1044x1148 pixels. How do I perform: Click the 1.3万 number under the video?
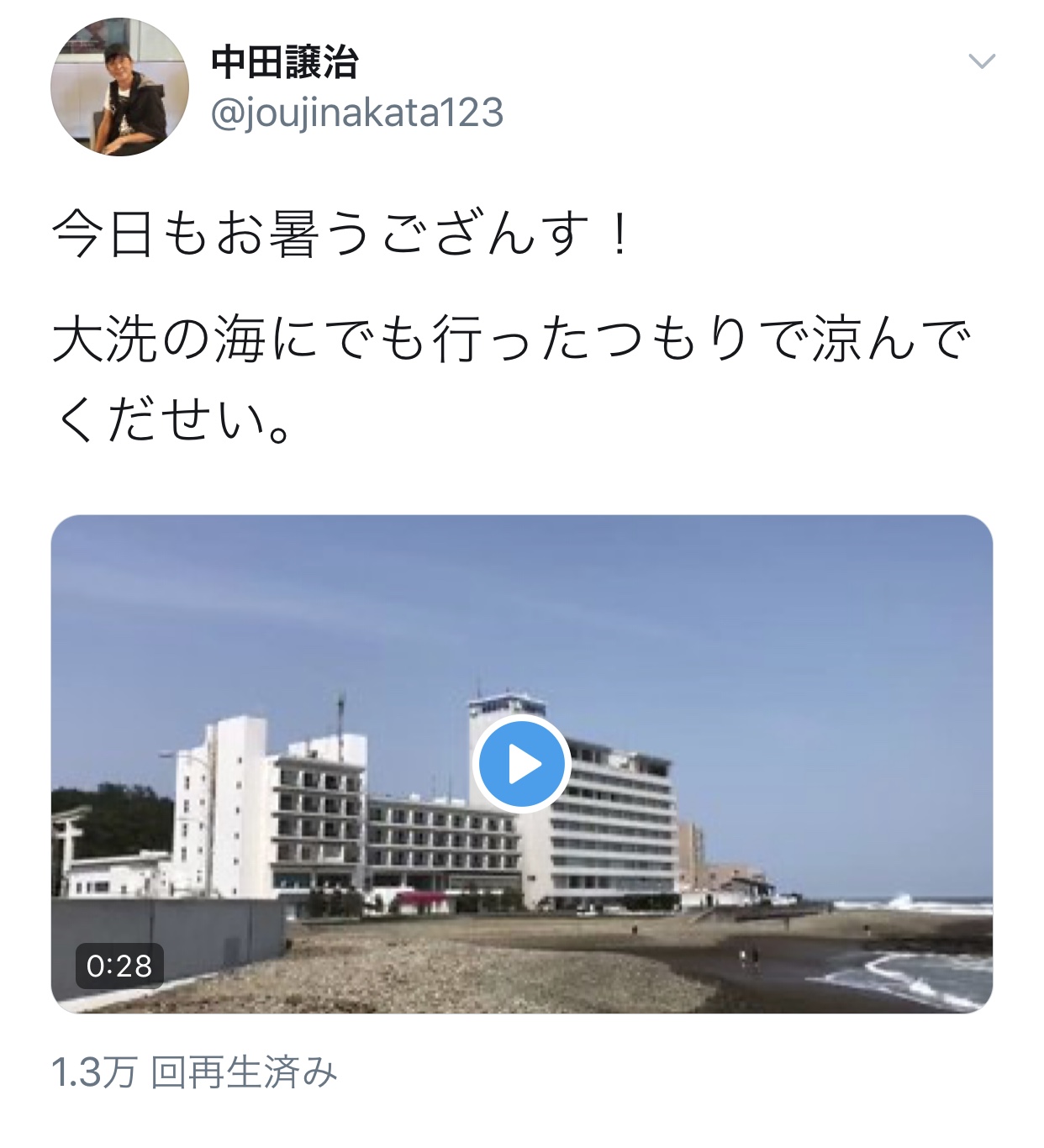93,1073
